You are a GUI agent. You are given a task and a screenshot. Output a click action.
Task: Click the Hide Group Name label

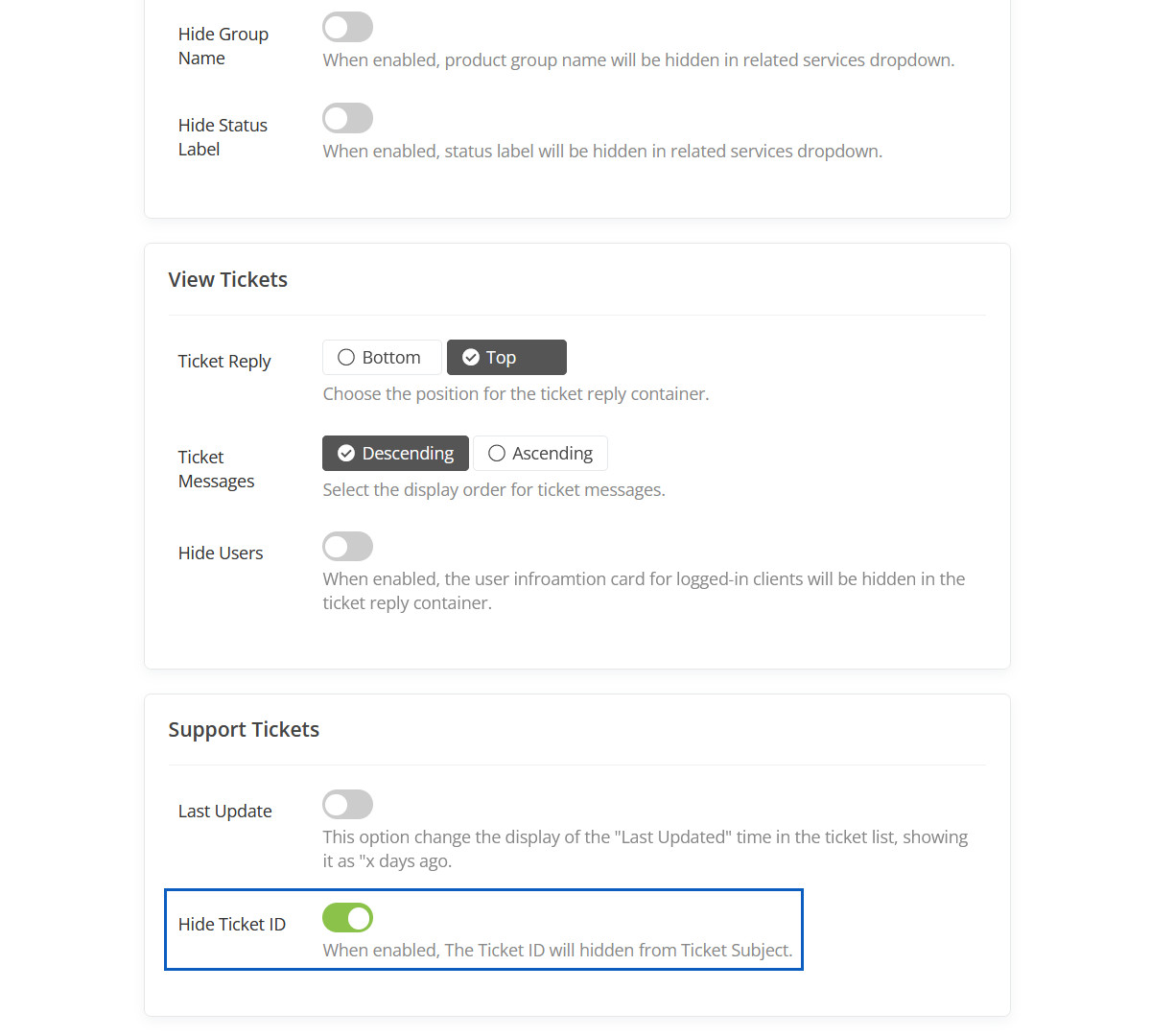(x=223, y=46)
